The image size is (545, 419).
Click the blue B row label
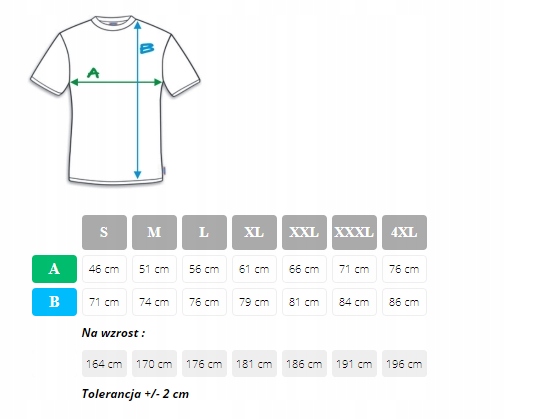click(x=54, y=302)
